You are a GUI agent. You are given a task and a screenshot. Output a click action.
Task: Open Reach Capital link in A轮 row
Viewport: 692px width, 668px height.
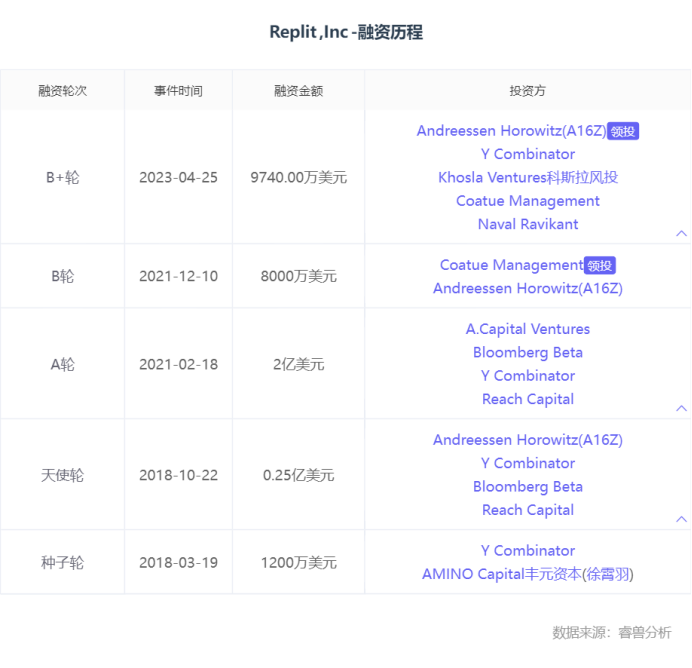(x=527, y=399)
